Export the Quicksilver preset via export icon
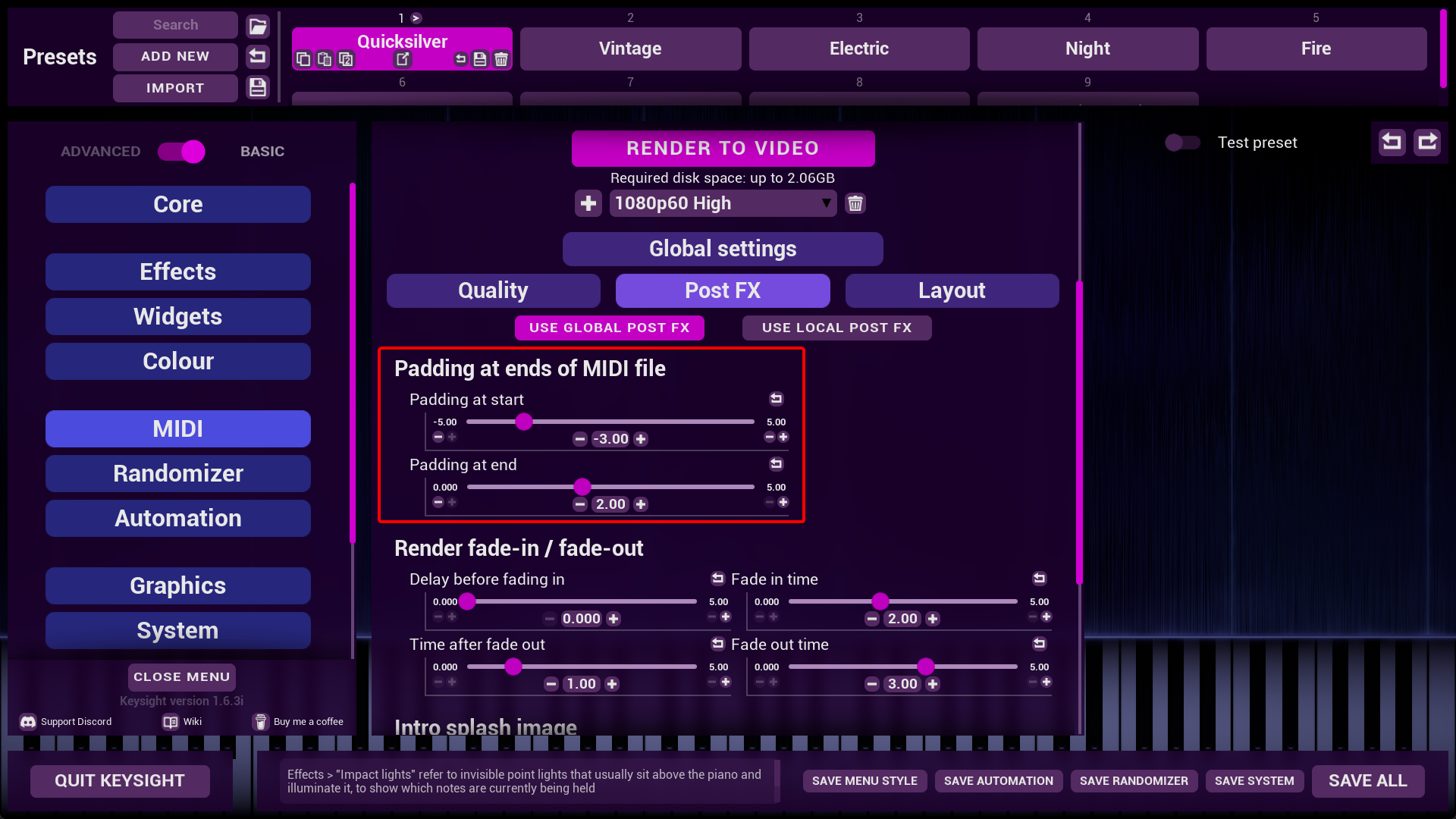Viewport: 1456px width, 819px height. (403, 59)
